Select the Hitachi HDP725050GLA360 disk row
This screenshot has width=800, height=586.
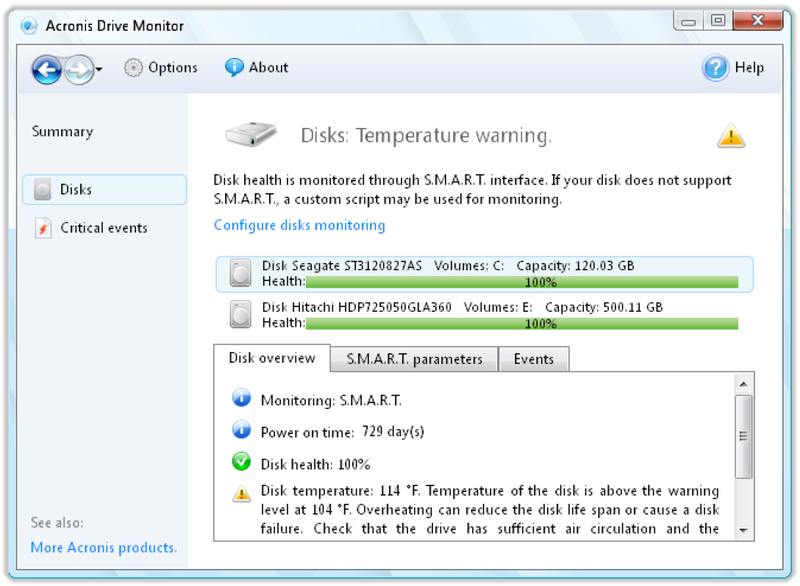tap(484, 315)
